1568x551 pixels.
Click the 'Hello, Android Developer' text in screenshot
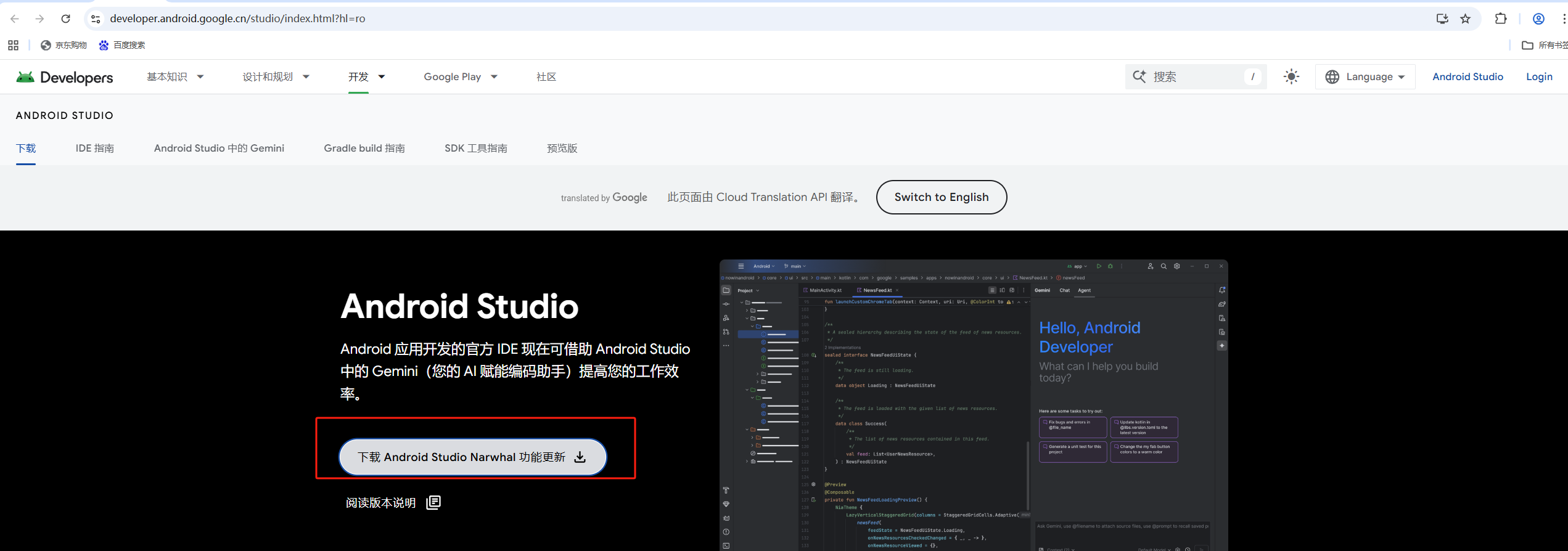(x=1090, y=337)
